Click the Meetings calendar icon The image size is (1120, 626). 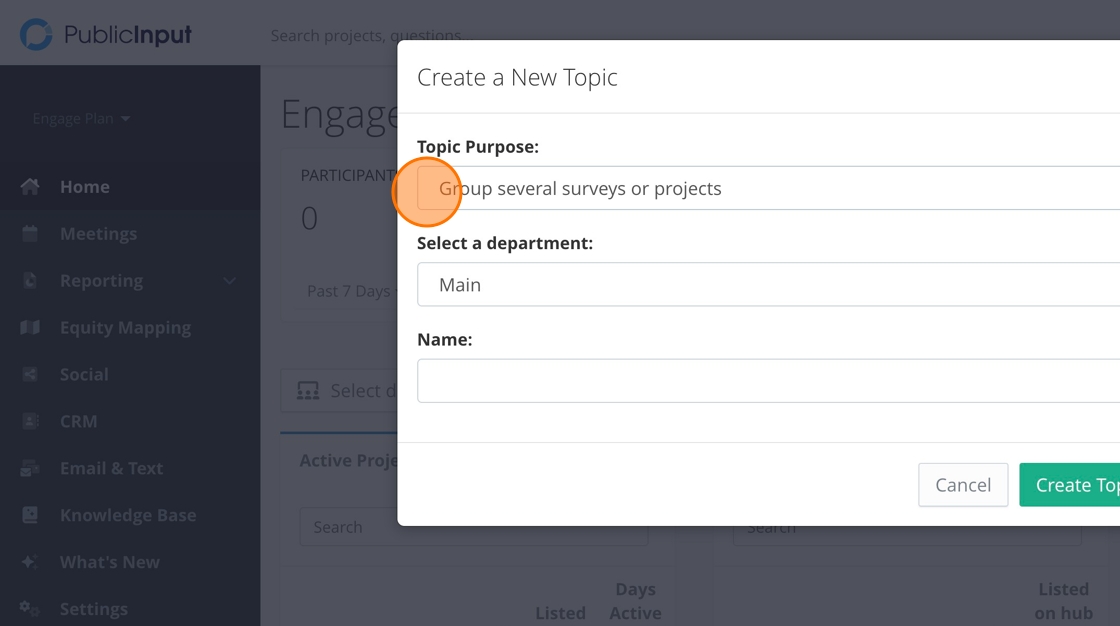coord(30,234)
